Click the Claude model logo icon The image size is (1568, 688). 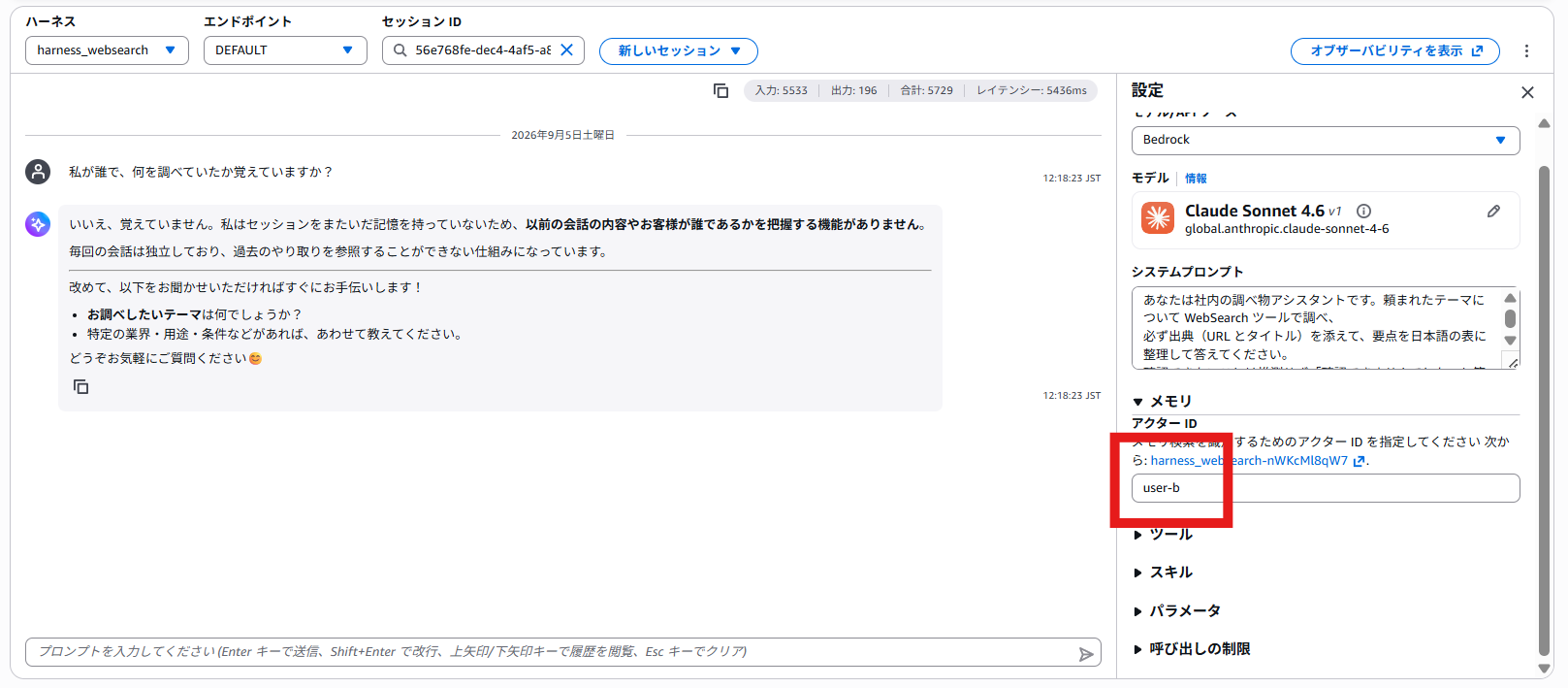tap(1158, 218)
